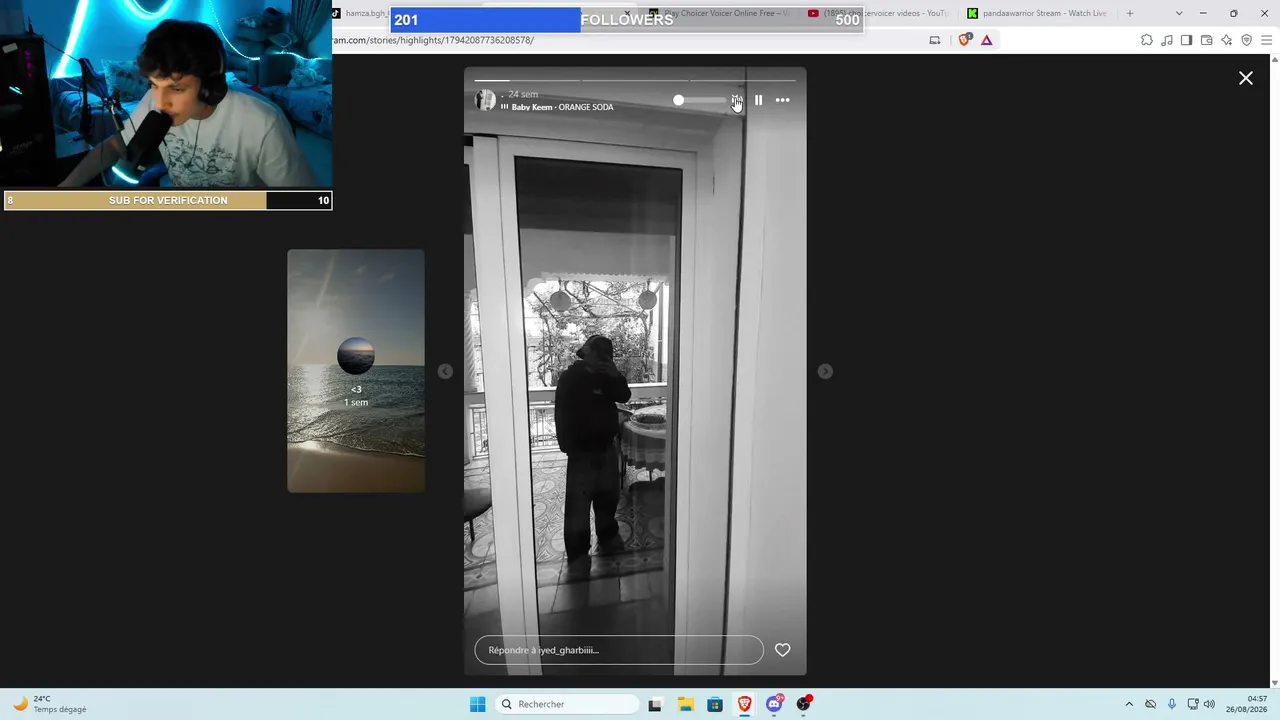Toggle the story mute speaker icon
This screenshot has width=1280, height=720.
click(736, 100)
